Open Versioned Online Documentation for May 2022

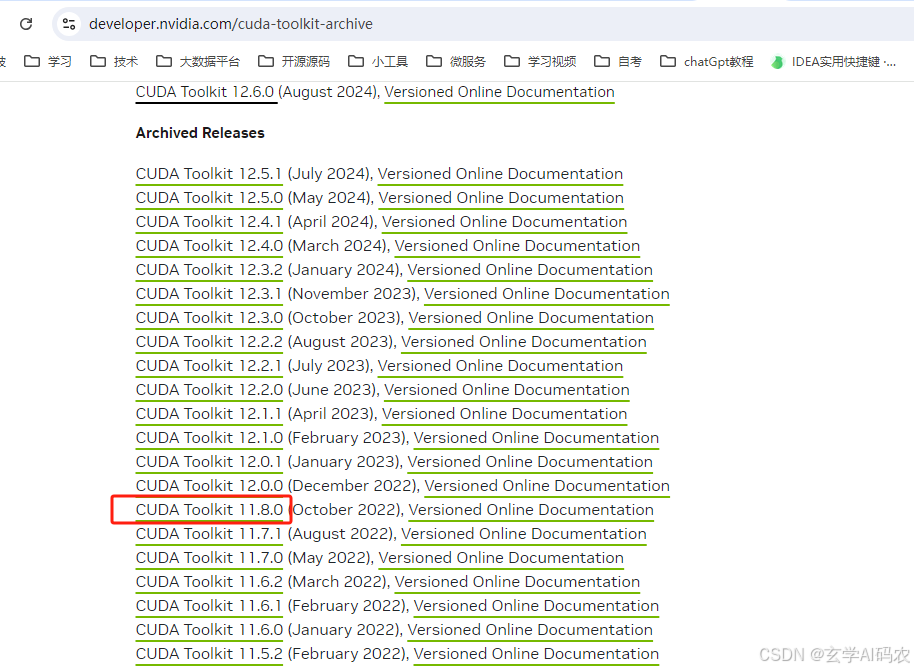coord(501,557)
